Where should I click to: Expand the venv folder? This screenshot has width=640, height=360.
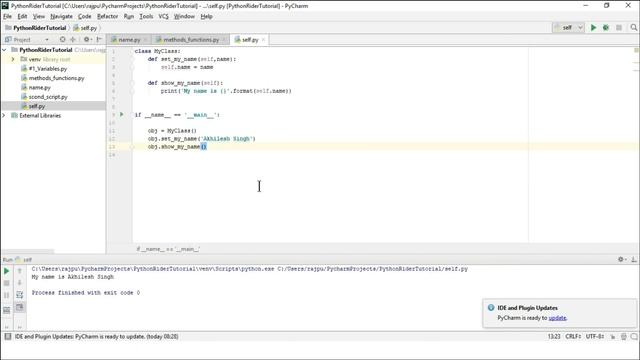[13, 59]
